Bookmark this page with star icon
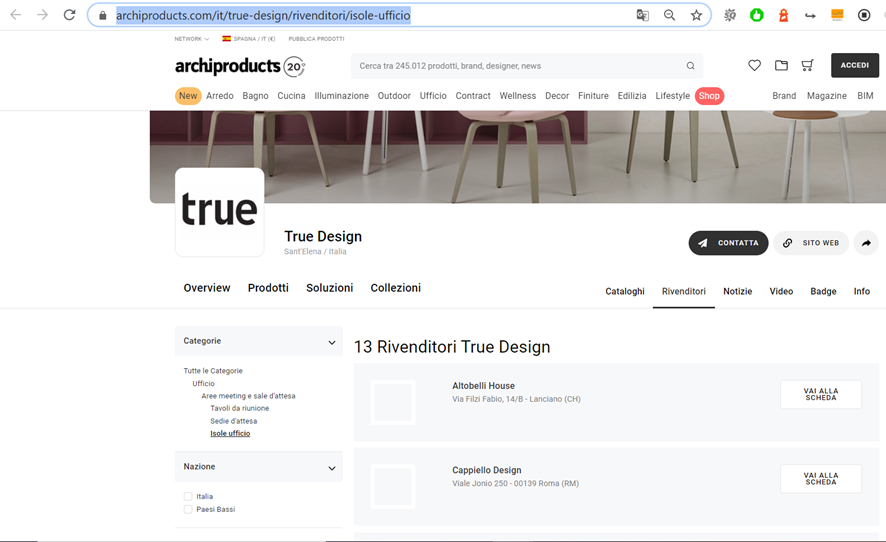 click(696, 15)
